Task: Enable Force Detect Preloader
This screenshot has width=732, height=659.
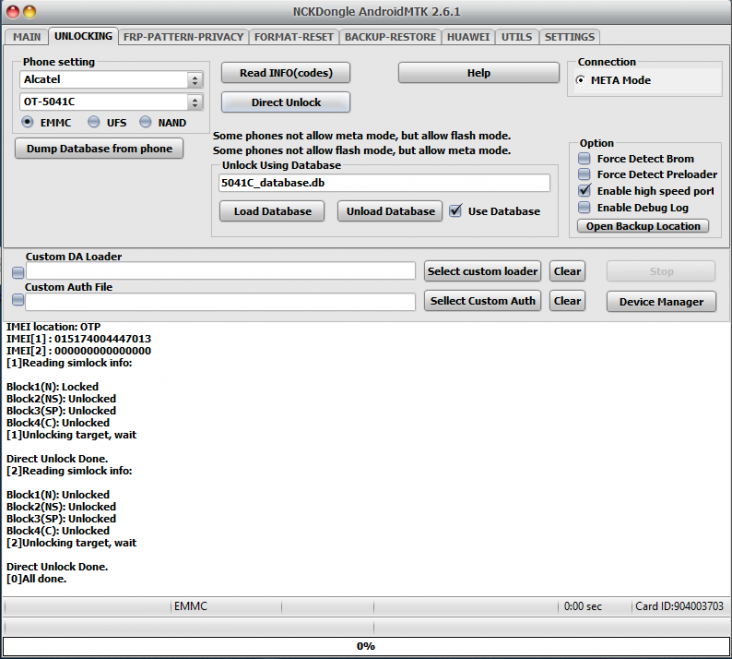Action: coord(584,174)
